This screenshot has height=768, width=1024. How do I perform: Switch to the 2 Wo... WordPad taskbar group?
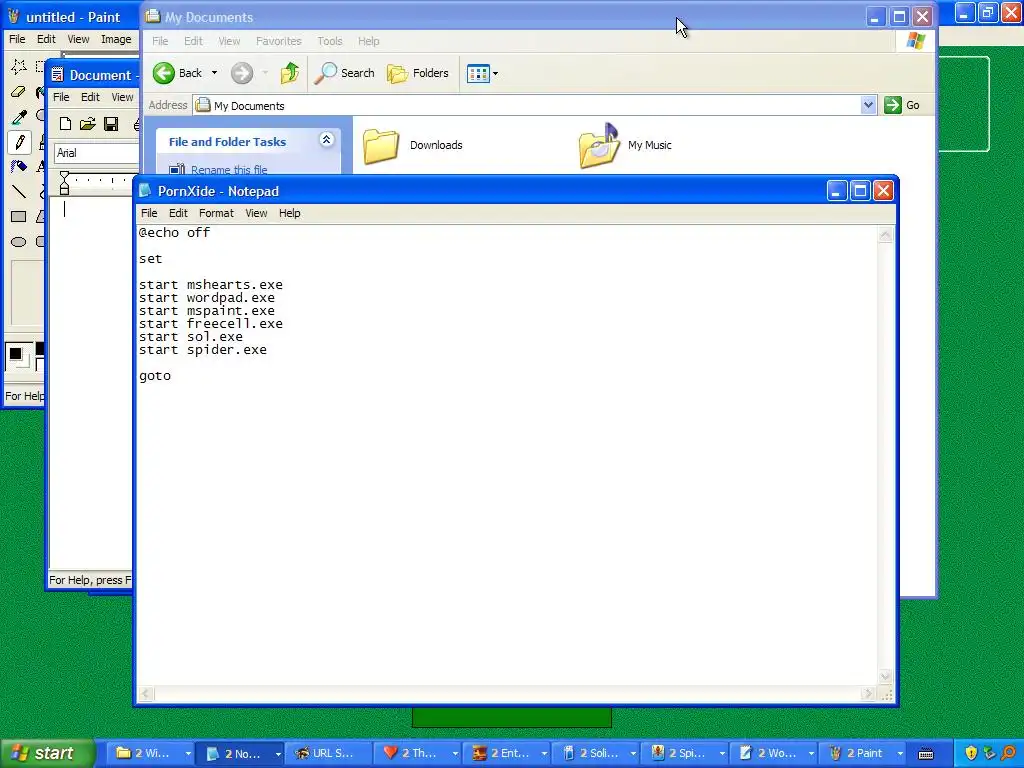[x=773, y=754]
